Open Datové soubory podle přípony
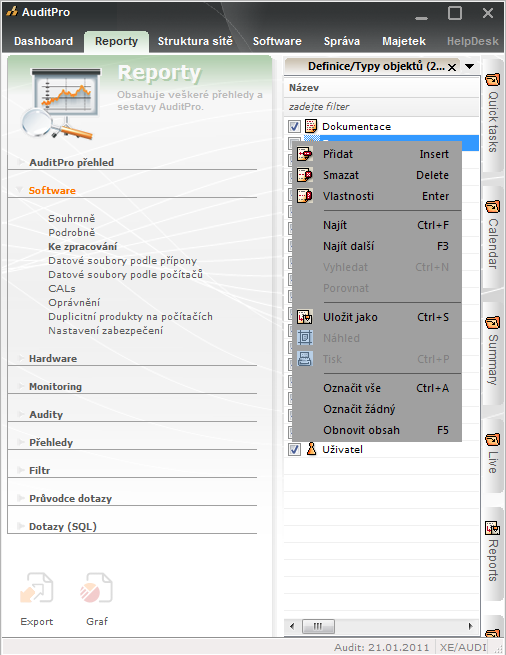This screenshot has height=655, width=506. (x=122, y=261)
